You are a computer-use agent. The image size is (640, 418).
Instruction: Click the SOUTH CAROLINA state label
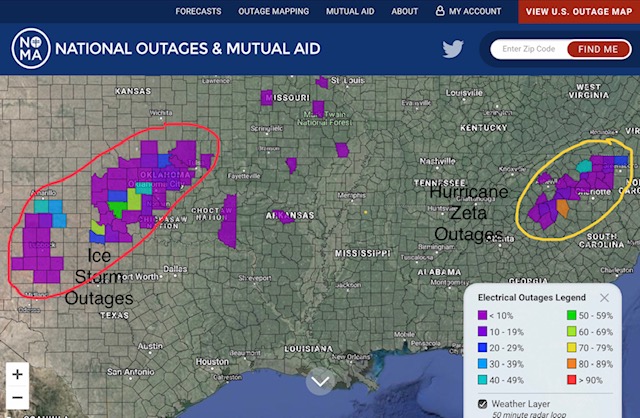pyautogui.click(x=602, y=240)
